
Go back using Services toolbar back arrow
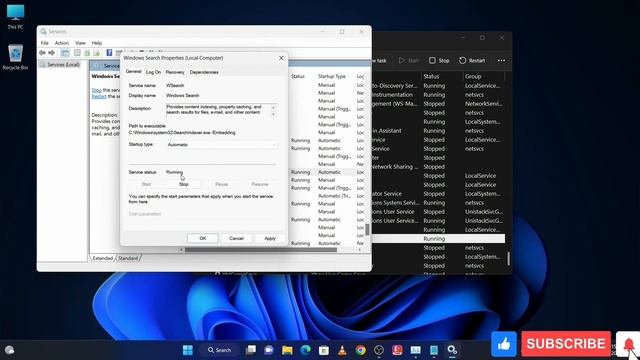click(42, 53)
